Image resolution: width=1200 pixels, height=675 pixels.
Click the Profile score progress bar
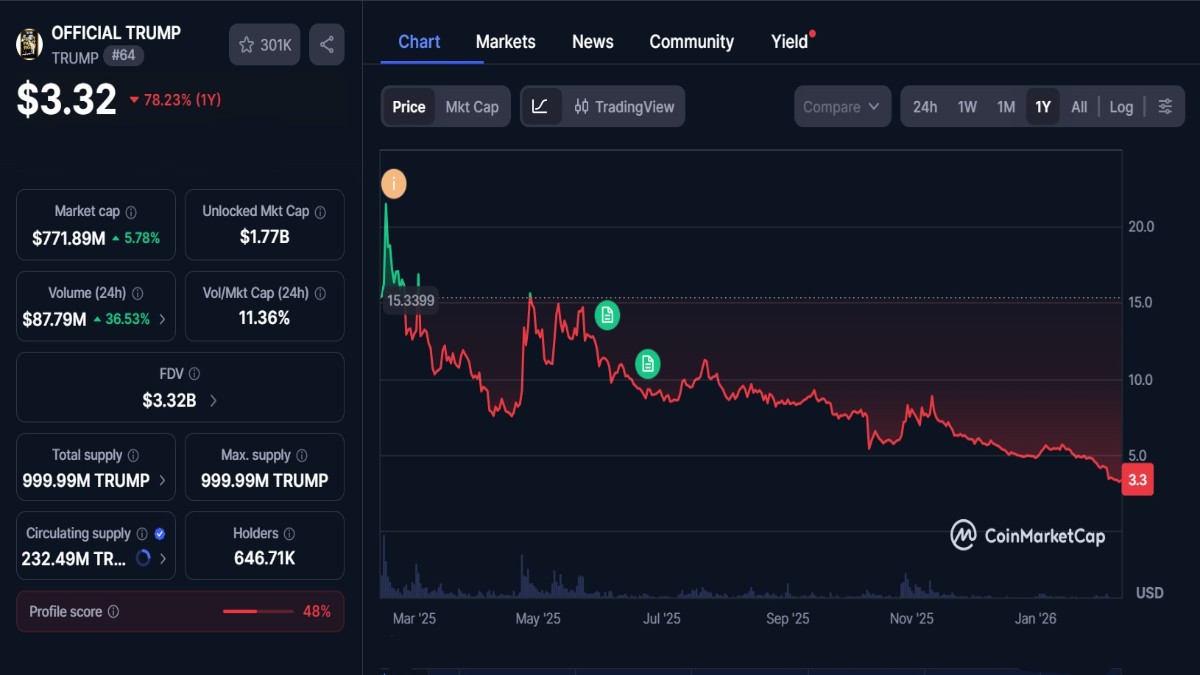(258, 611)
